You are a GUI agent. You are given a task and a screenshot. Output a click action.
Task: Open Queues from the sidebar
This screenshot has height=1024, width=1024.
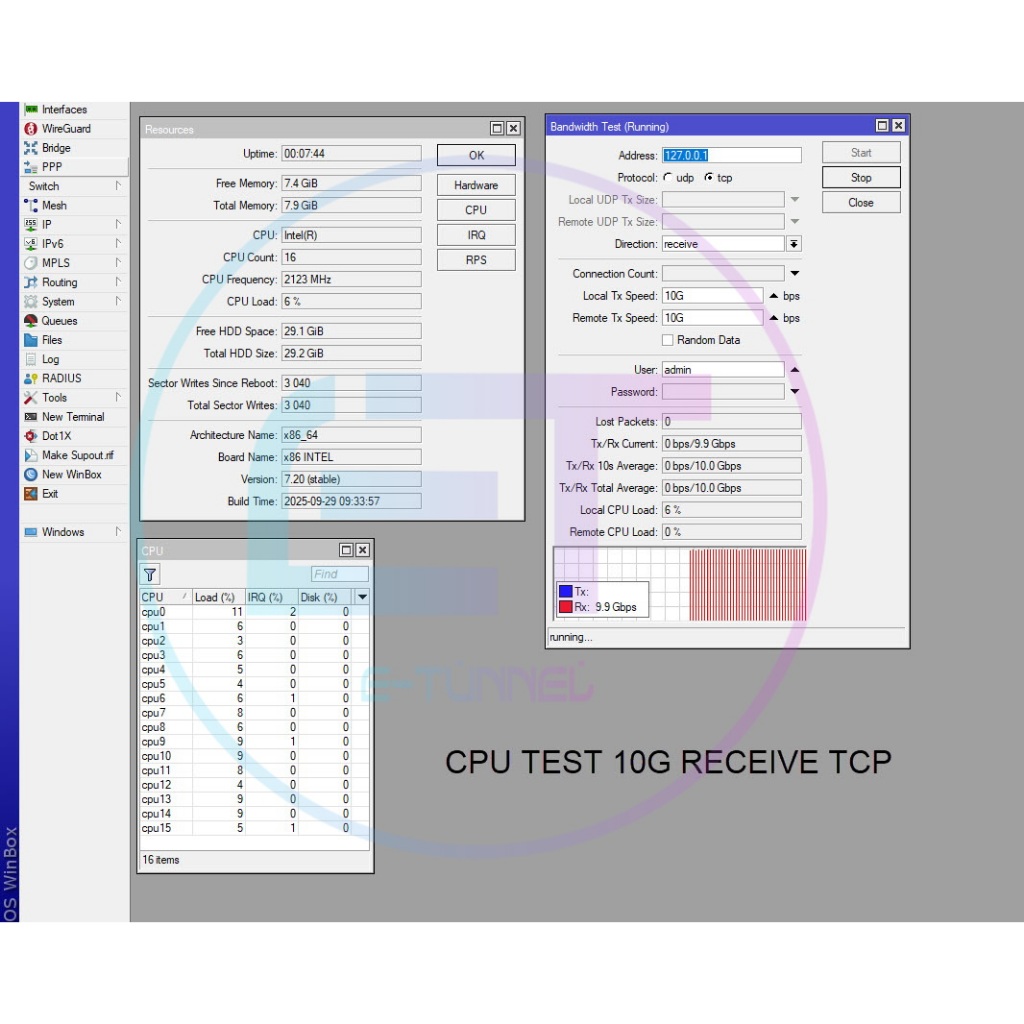point(31,321)
